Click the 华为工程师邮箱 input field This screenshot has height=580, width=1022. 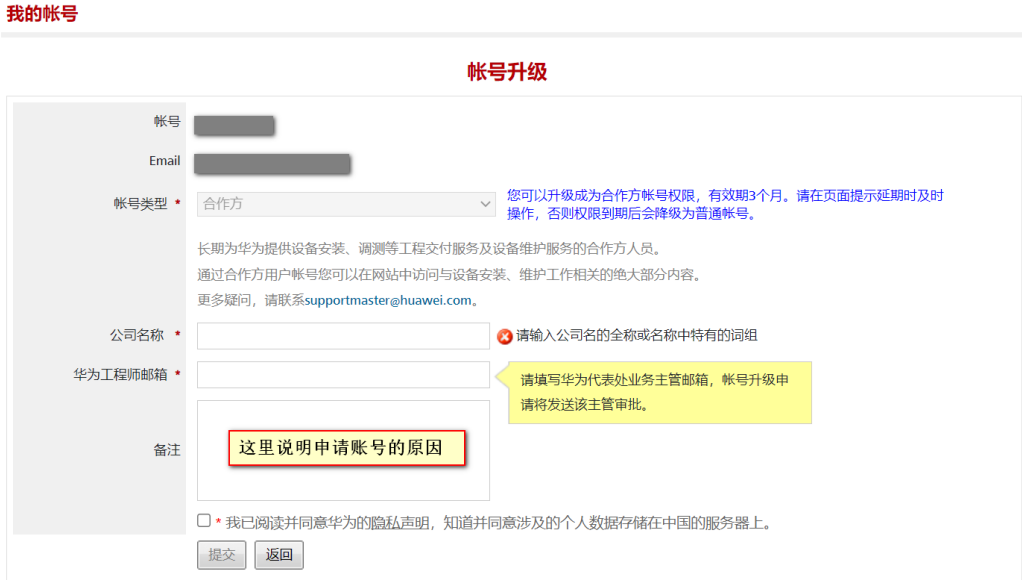coord(343,375)
